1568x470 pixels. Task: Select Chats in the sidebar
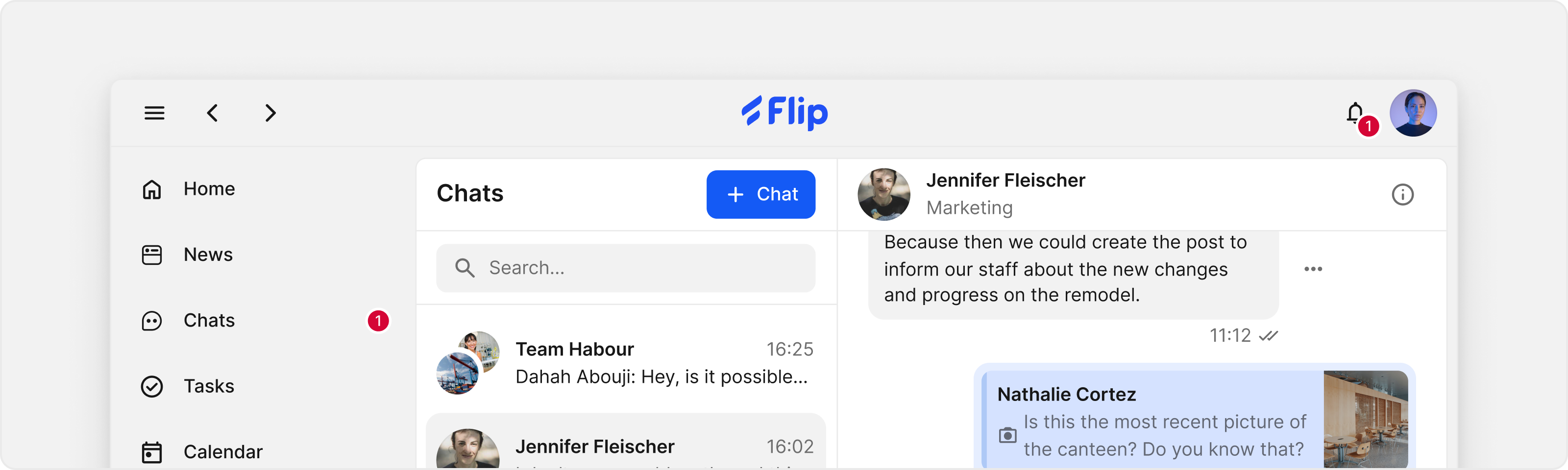tap(264, 320)
